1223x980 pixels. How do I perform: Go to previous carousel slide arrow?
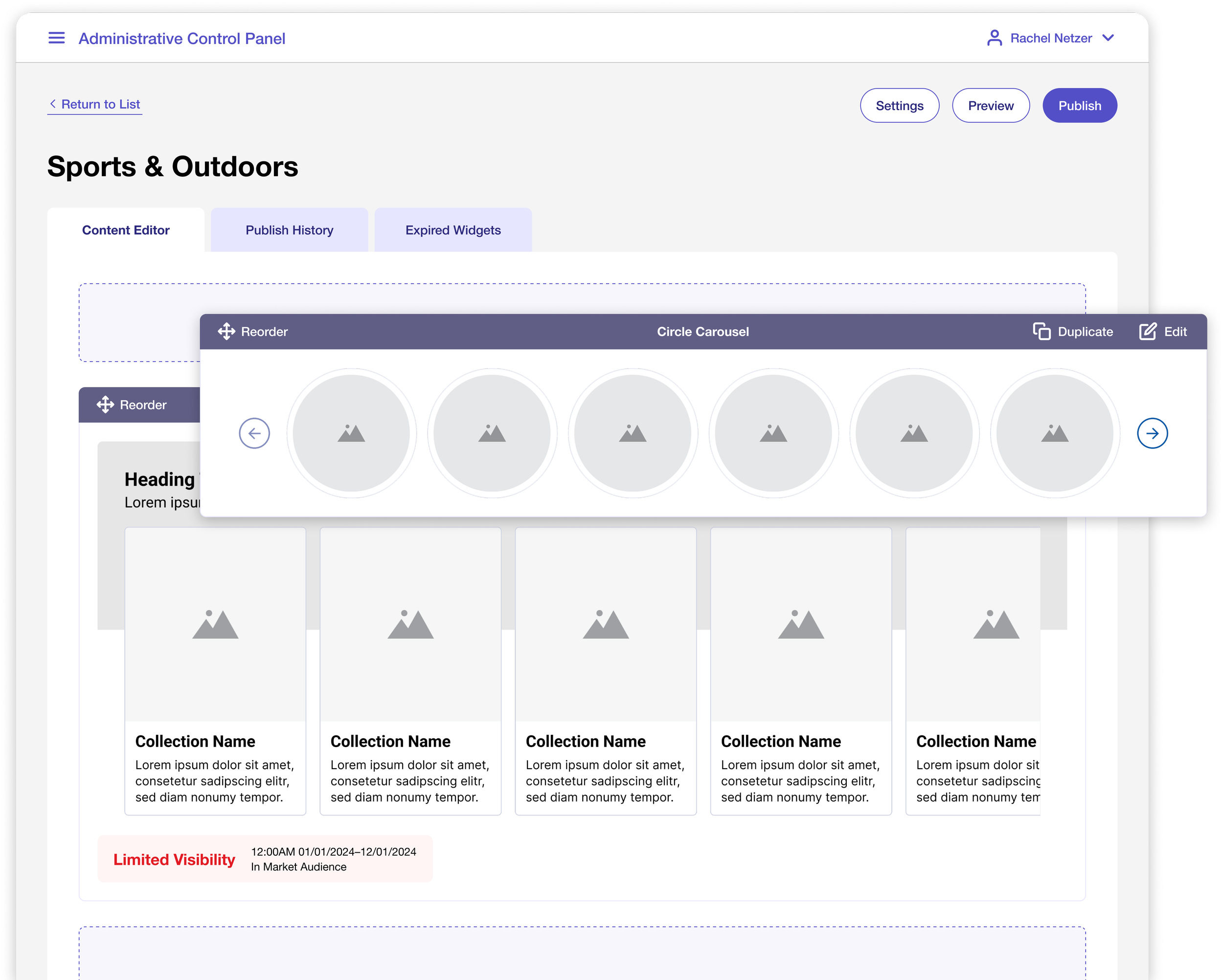click(254, 433)
